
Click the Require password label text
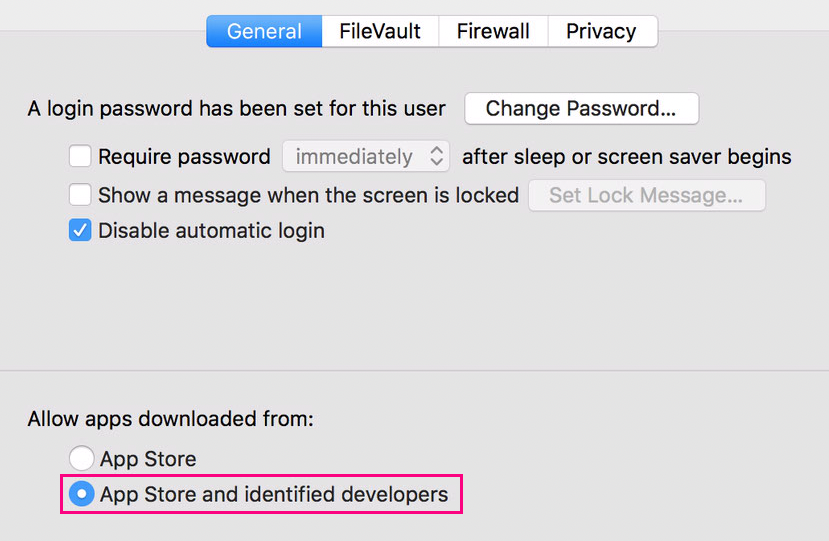pyautogui.click(x=184, y=157)
